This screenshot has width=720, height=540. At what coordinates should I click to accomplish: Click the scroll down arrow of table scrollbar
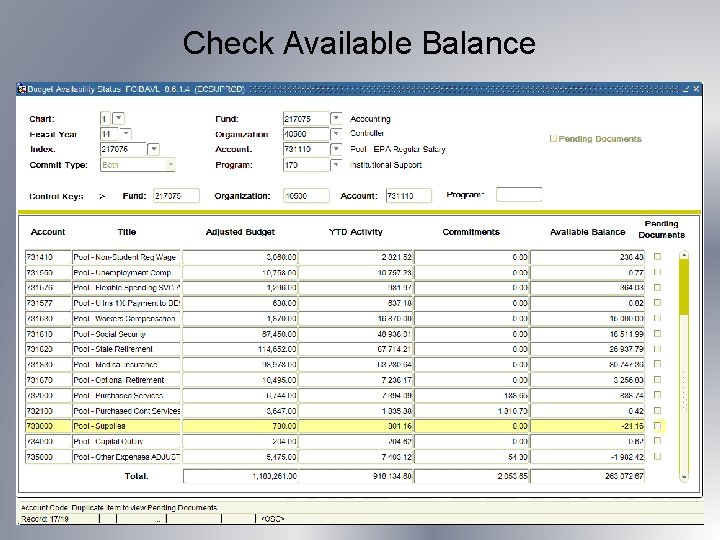click(684, 477)
